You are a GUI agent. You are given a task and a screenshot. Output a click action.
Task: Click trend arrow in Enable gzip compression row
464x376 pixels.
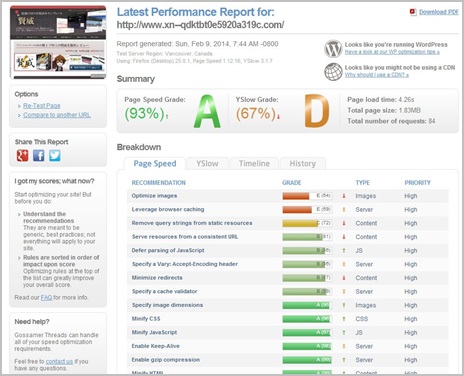[x=344, y=360]
